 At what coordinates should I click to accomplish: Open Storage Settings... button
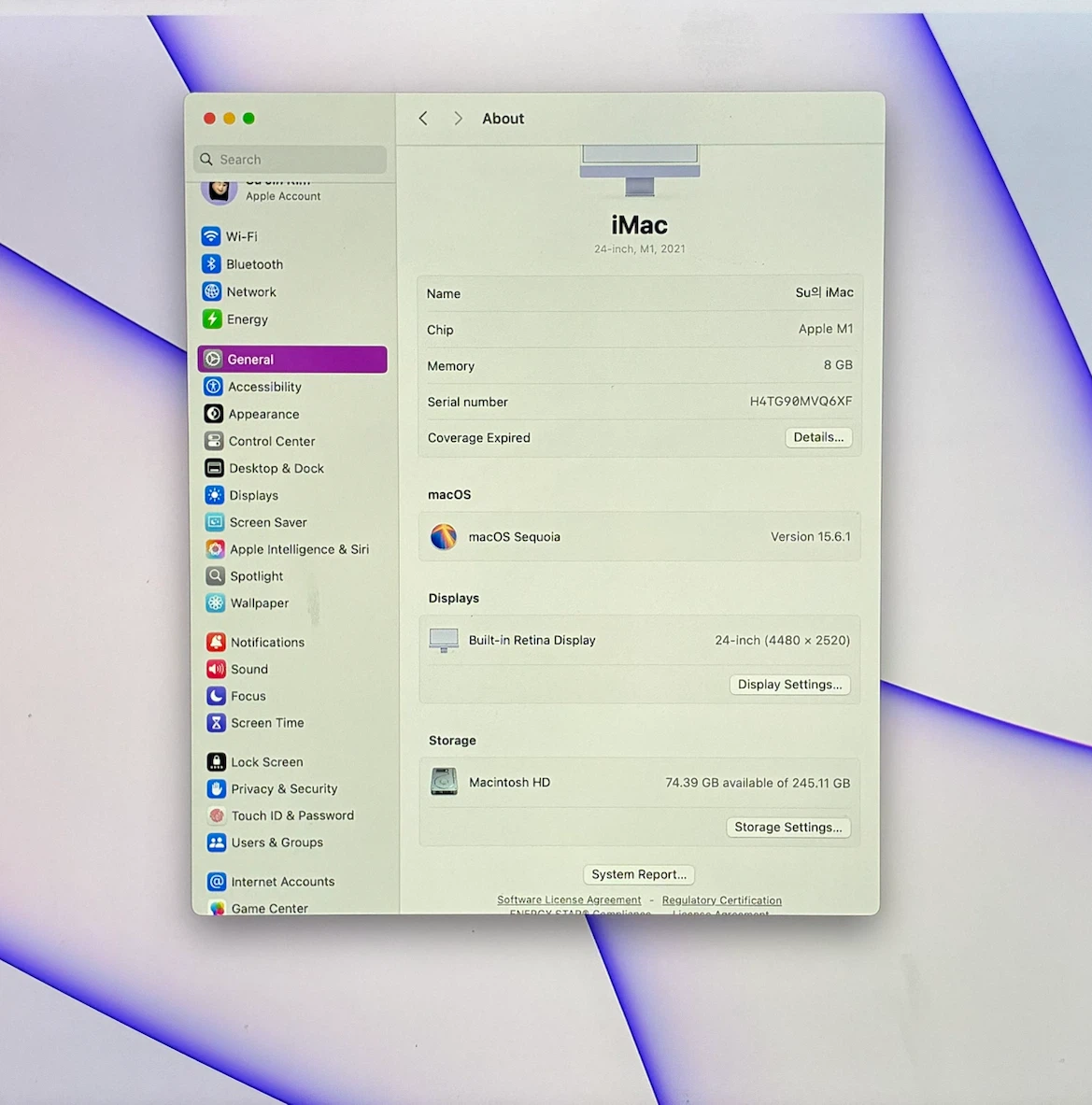click(788, 827)
